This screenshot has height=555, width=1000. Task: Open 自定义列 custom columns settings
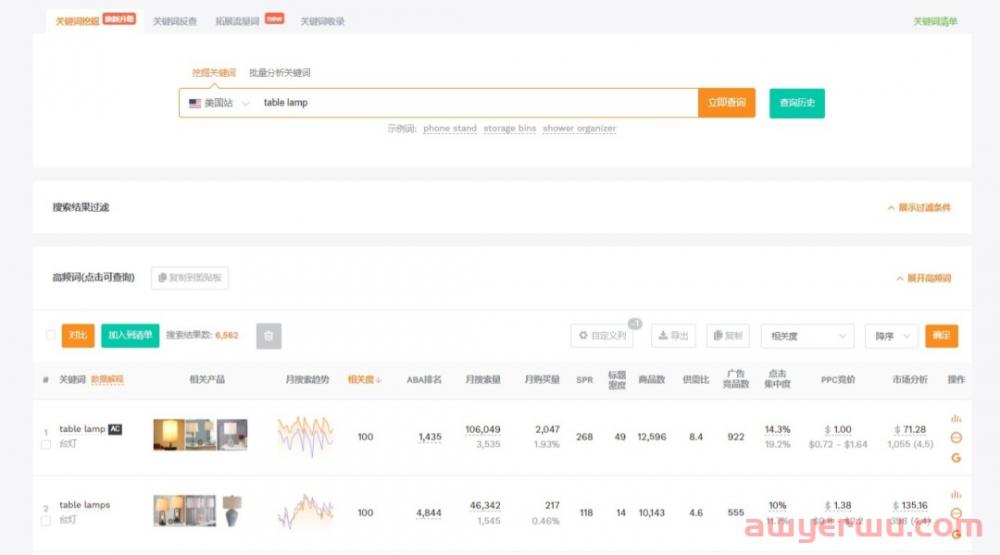click(x=601, y=336)
